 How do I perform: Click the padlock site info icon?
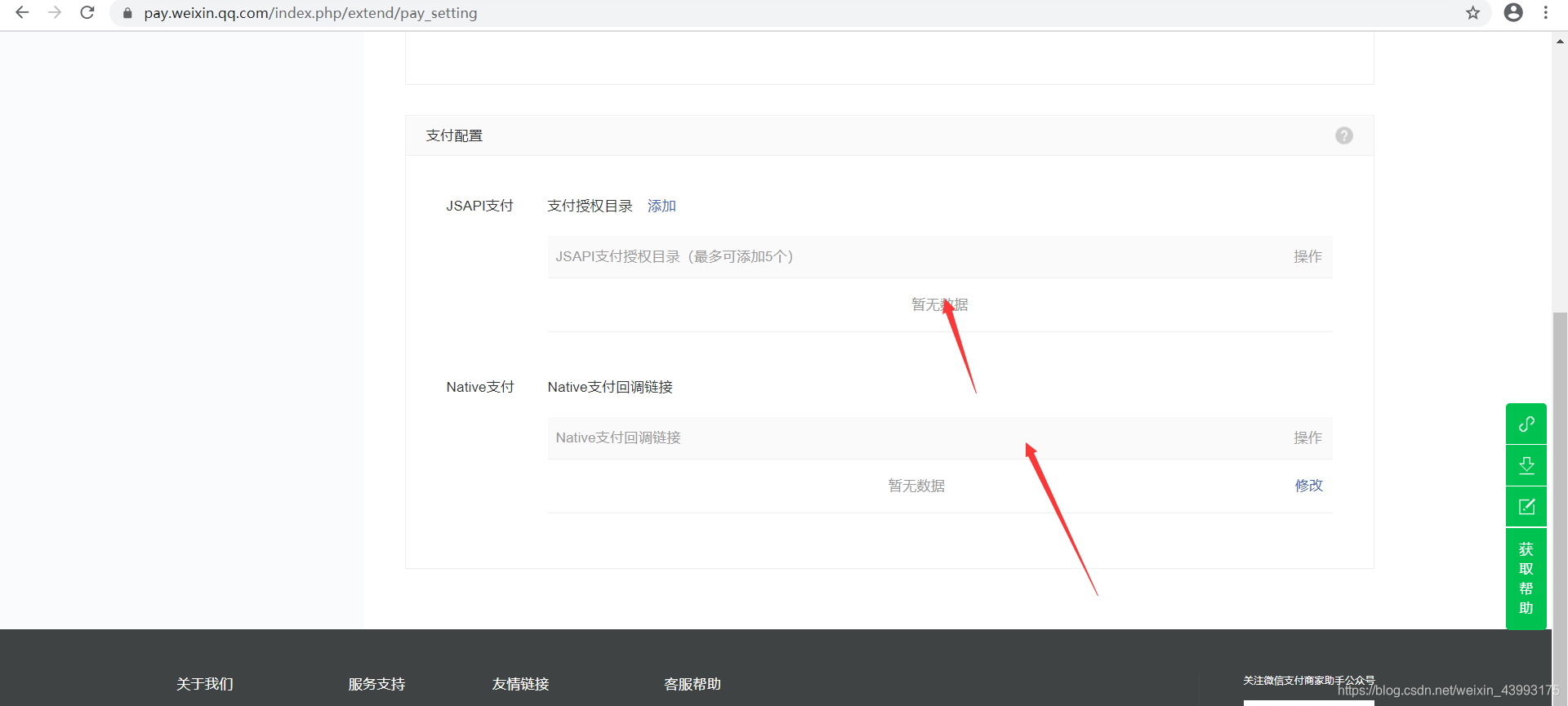(127, 13)
